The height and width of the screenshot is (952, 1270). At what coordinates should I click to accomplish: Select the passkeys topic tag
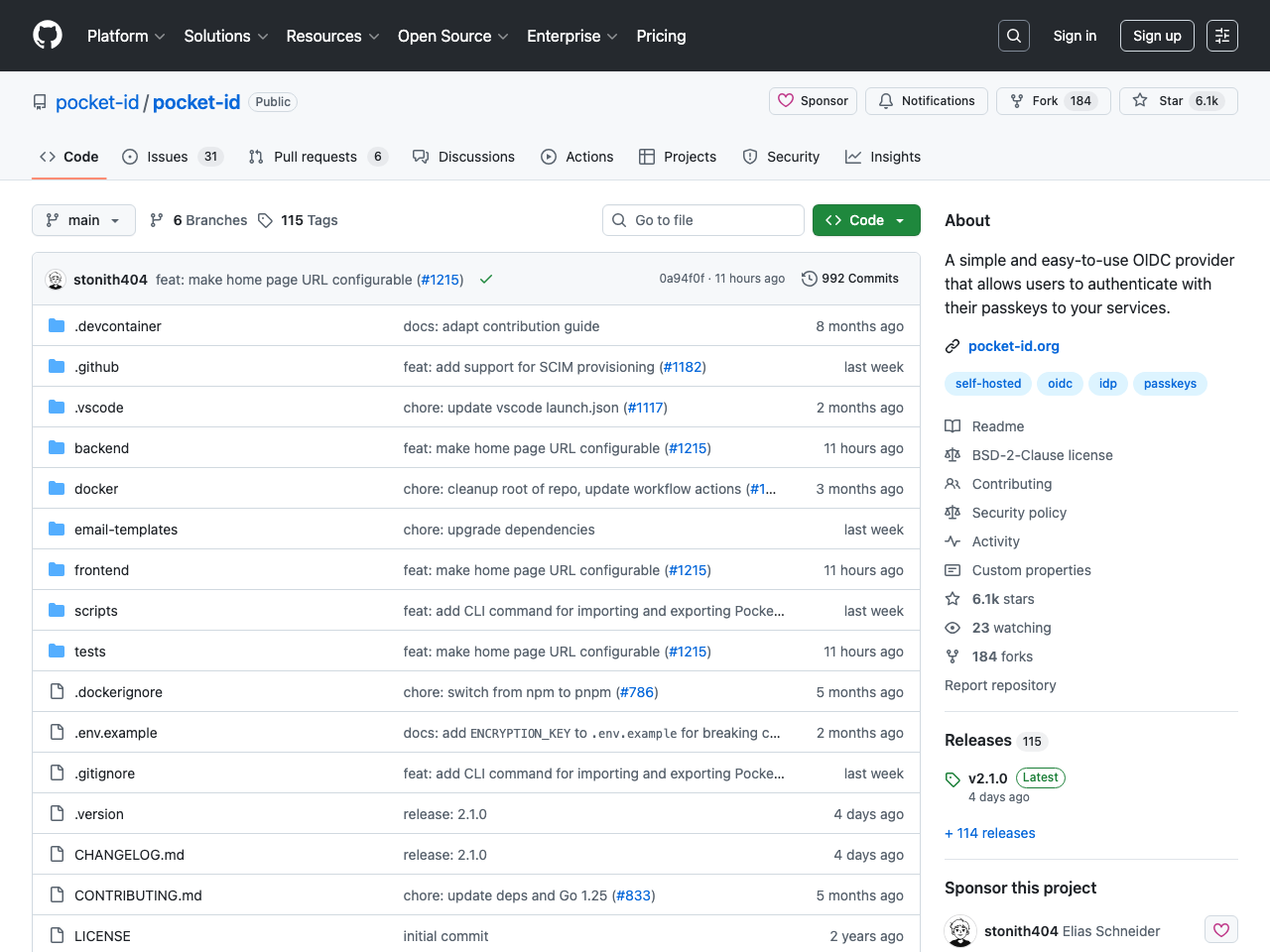1169,384
